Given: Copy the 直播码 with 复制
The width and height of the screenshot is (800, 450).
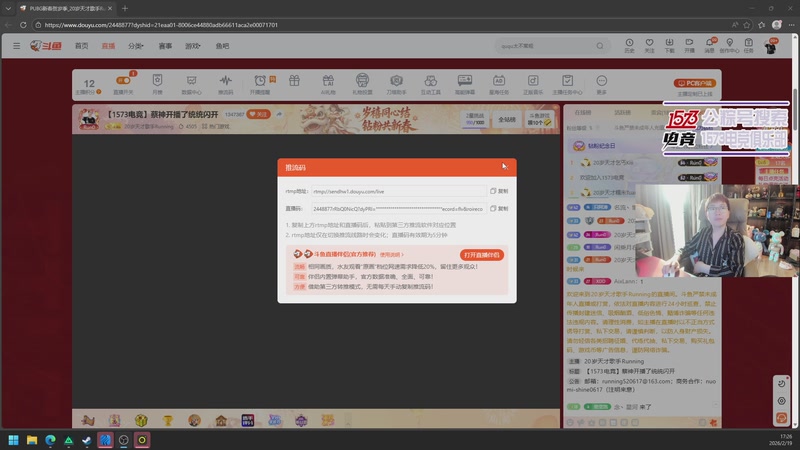Looking at the screenshot, I should point(499,209).
